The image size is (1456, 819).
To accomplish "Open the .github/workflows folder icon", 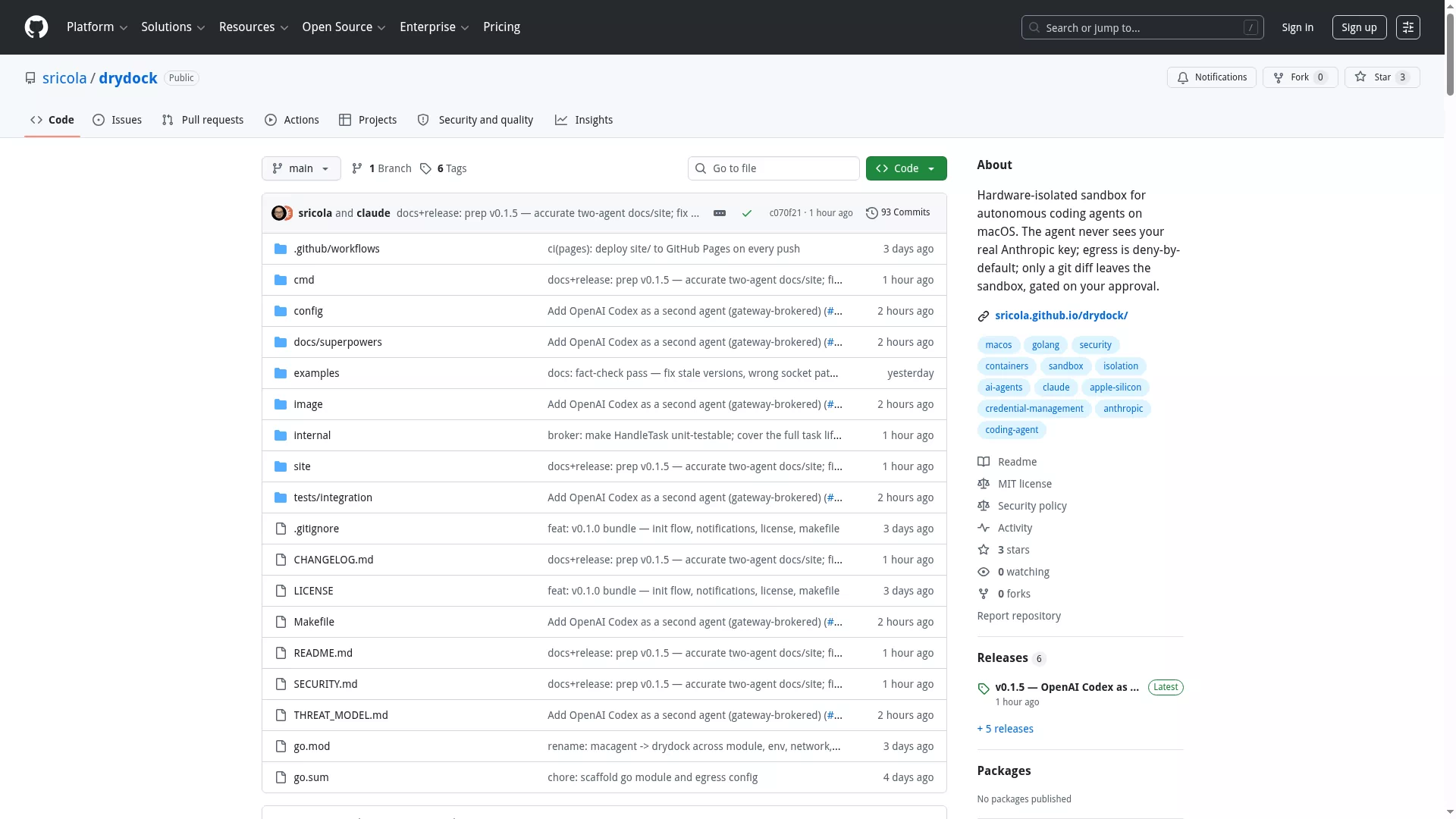I will [281, 249].
